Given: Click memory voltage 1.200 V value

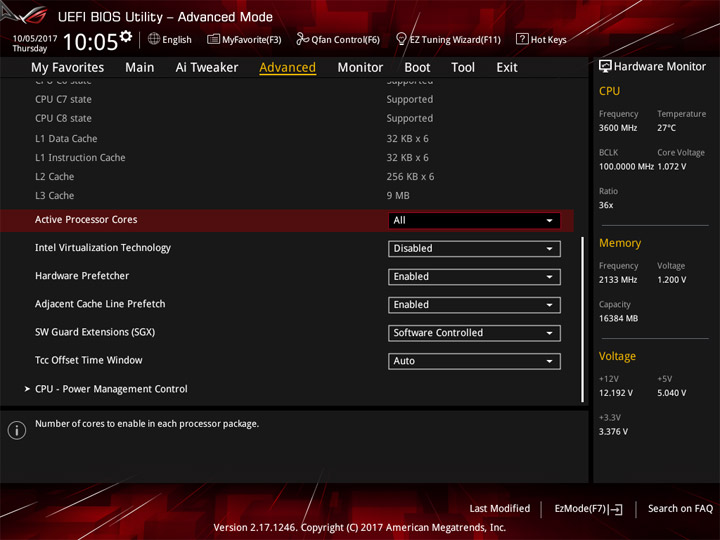Looking at the screenshot, I should pyautogui.click(x=672, y=280).
